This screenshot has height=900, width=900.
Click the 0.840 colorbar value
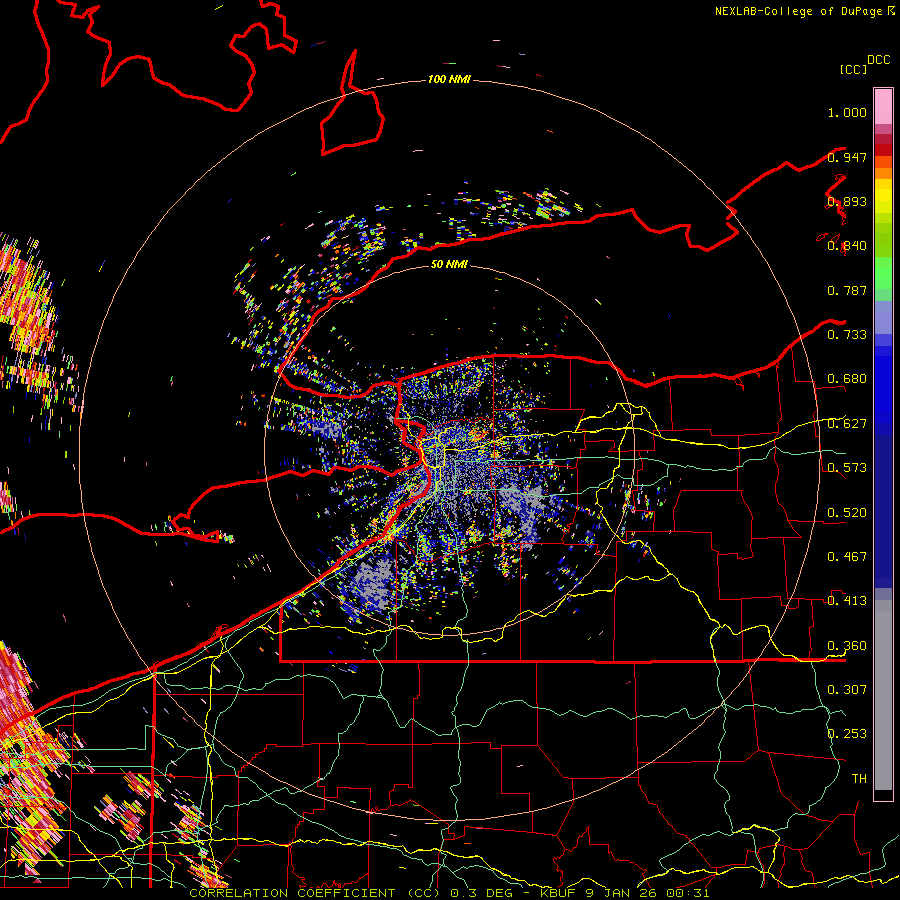[x=847, y=246]
